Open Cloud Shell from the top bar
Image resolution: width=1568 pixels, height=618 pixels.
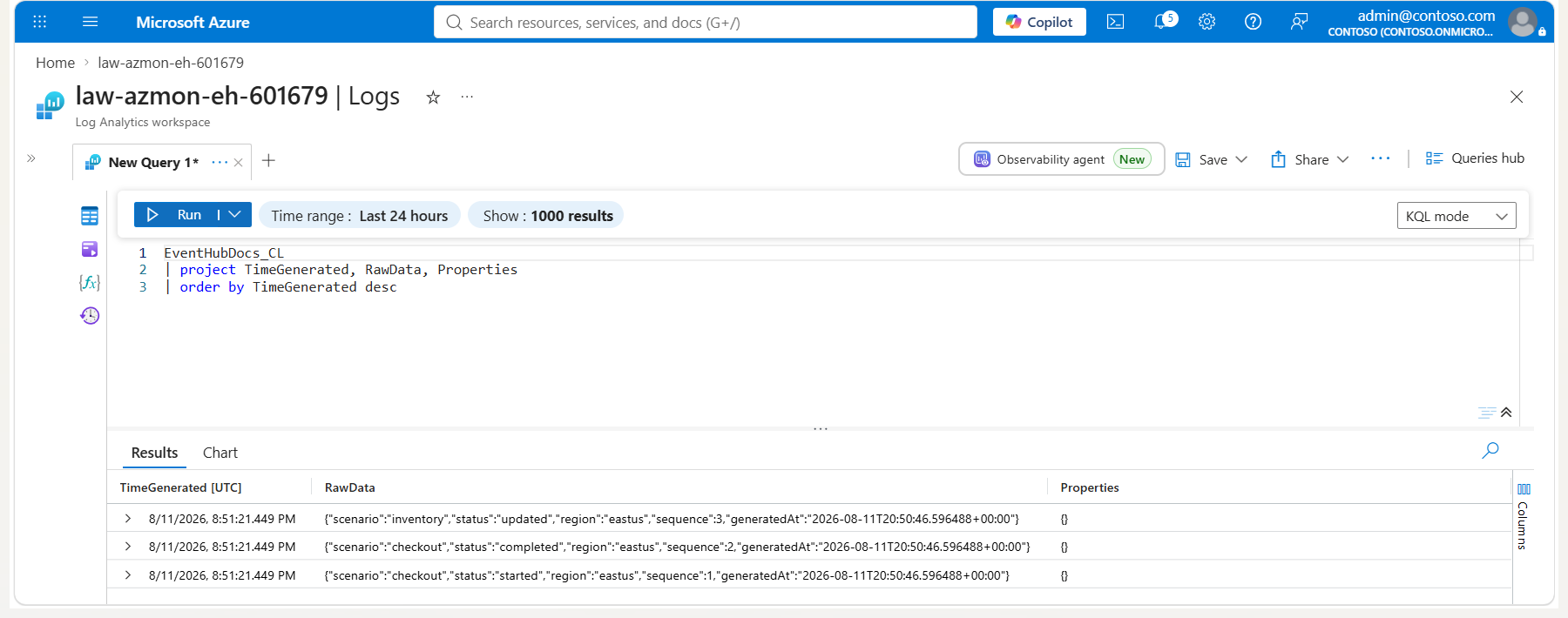pos(1115,22)
